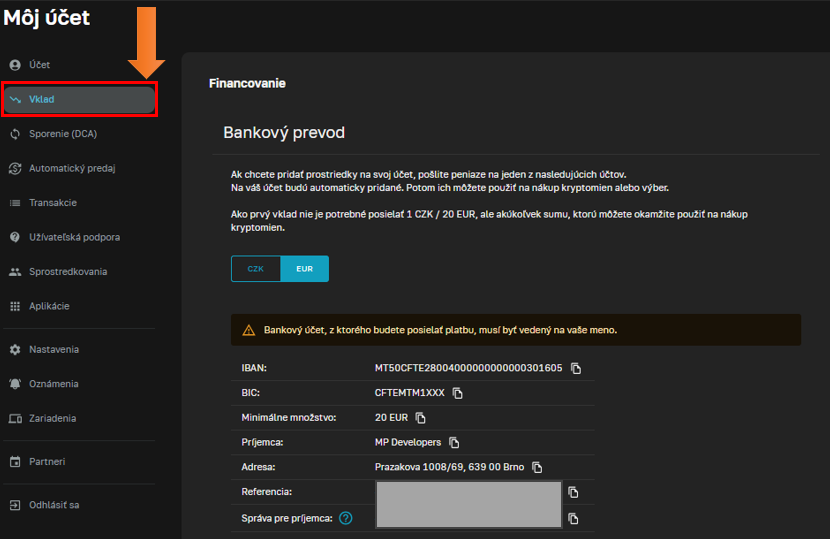This screenshot has height=539, width=830.
Task: Copy the minimum amount 20 EUR
Action: (421, 418)
